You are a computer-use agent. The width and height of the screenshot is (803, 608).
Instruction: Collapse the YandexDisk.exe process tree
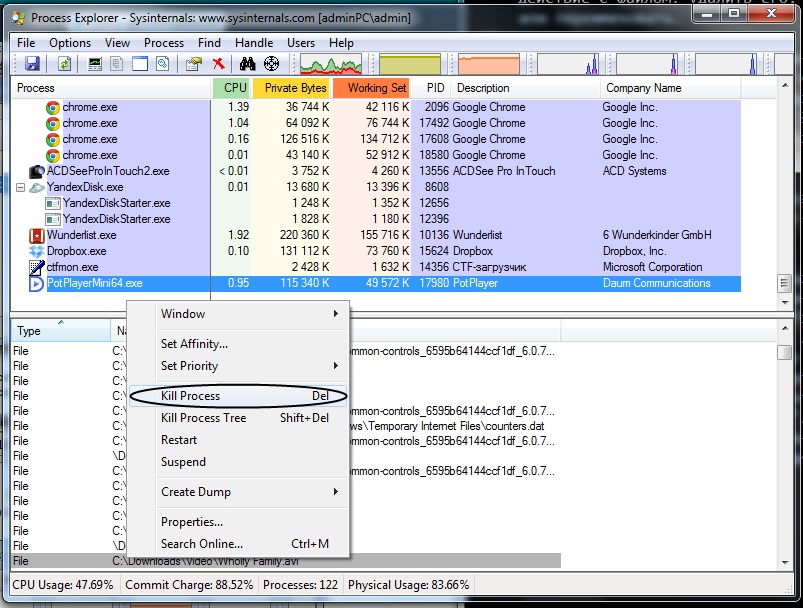point(20,187)
